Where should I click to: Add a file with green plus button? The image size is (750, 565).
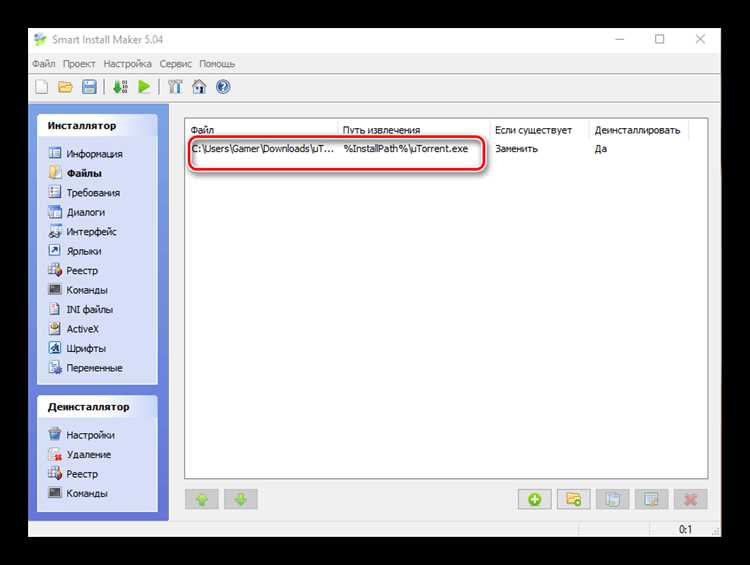point(534,499)
